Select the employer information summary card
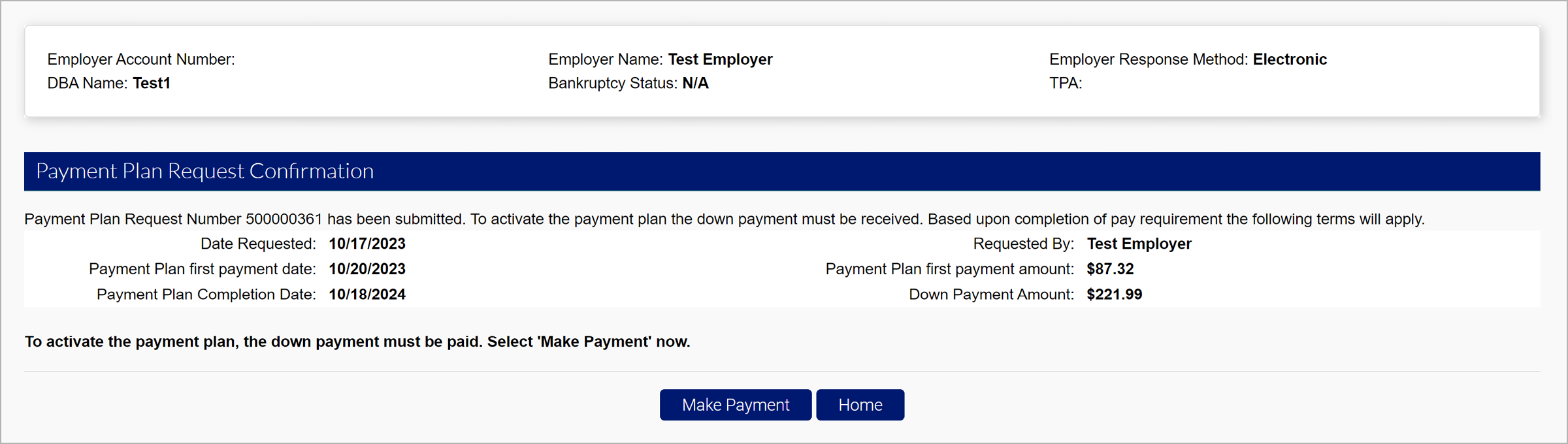1568x444 pixels. pyautogui.click(x=784, y=71)
